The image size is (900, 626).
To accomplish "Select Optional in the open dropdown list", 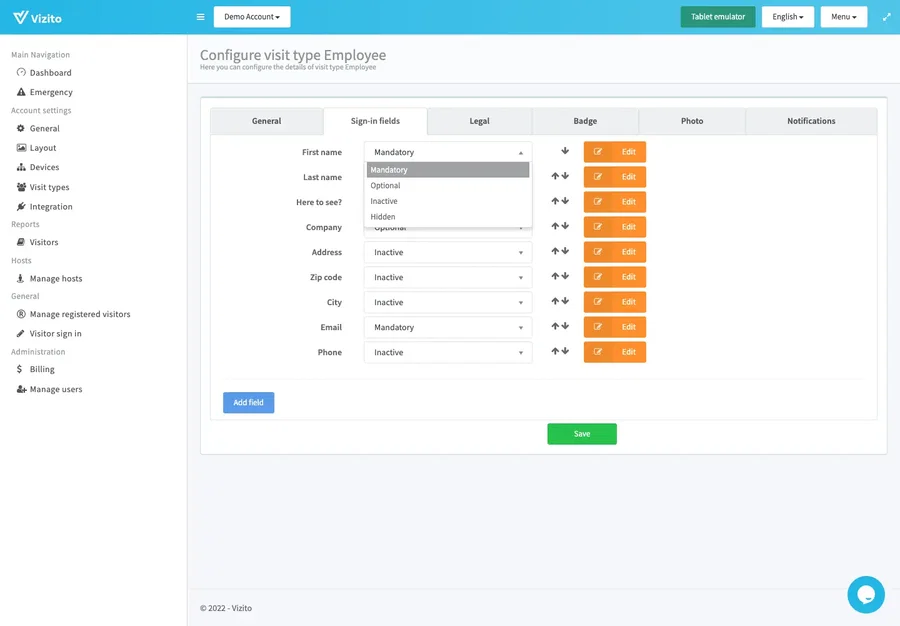I will tap(386, 186).
